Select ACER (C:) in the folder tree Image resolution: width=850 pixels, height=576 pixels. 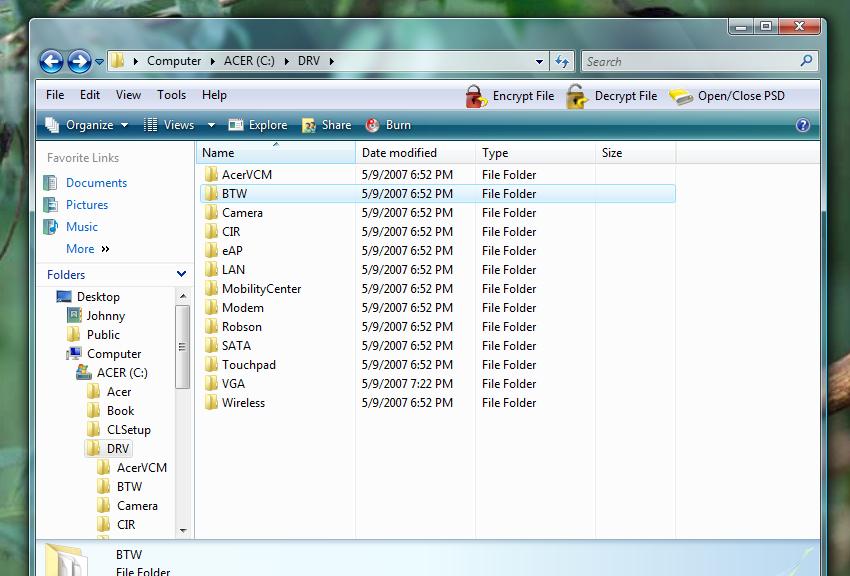122,373
